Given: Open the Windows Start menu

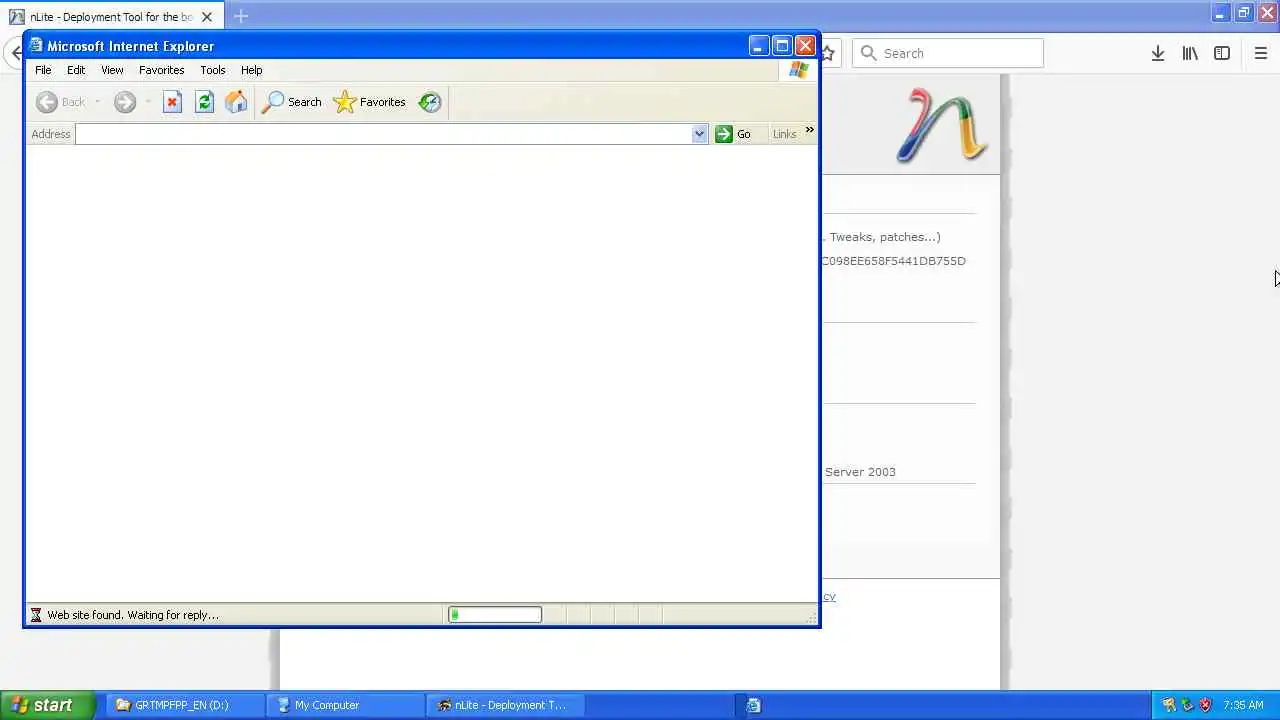Looking at the screenshot, I should point(48,705).
